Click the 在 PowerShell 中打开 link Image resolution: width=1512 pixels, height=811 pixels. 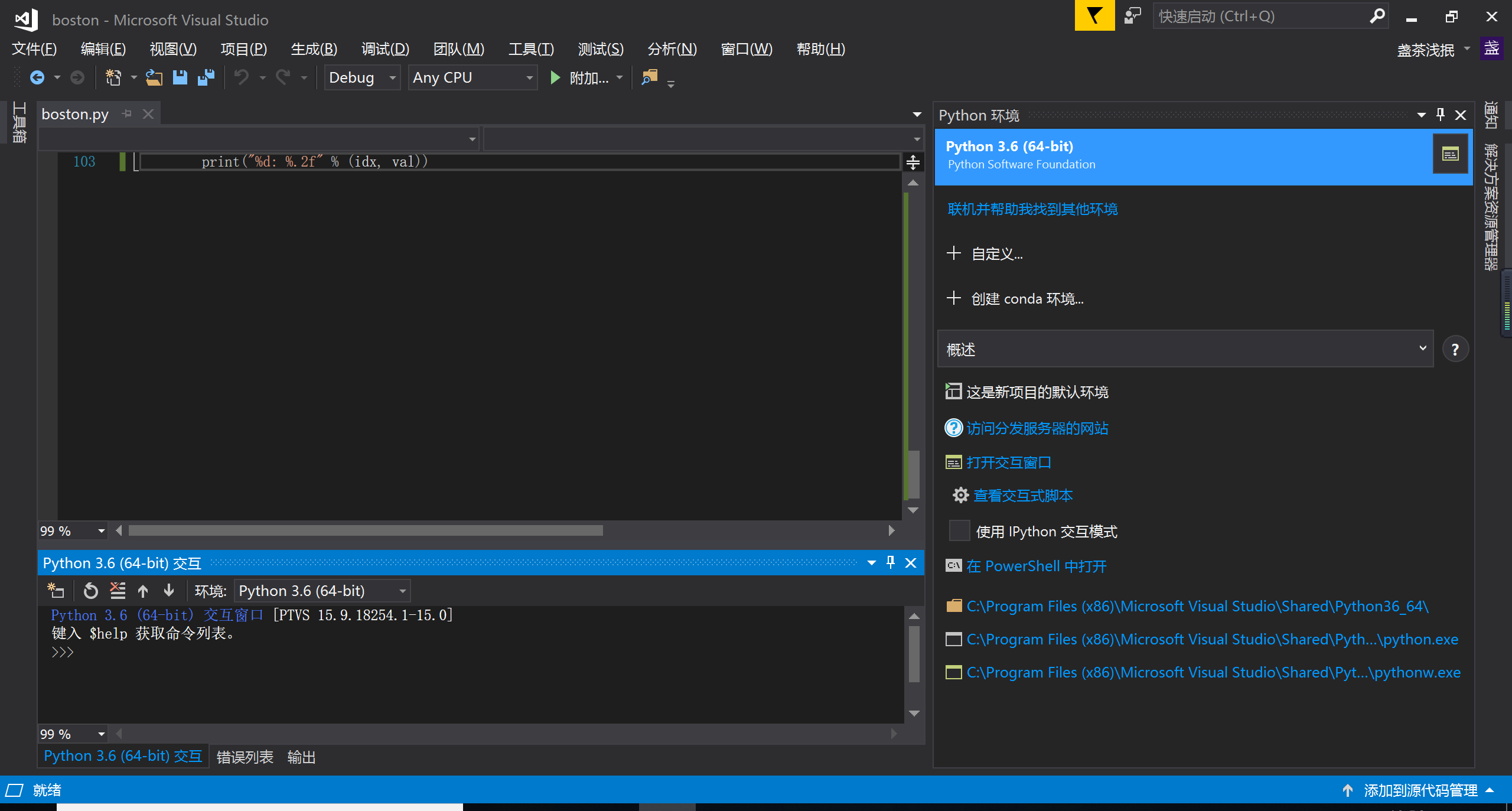(x=1036, y=566)
